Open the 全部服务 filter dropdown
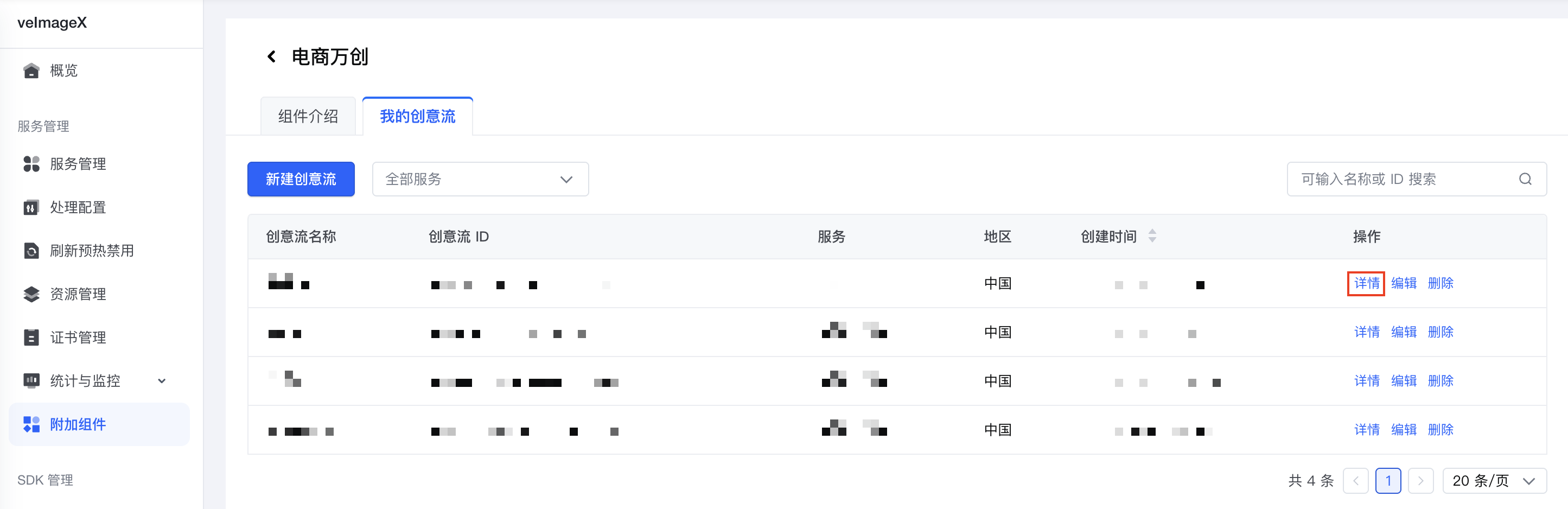 click(x=480, y=179)
